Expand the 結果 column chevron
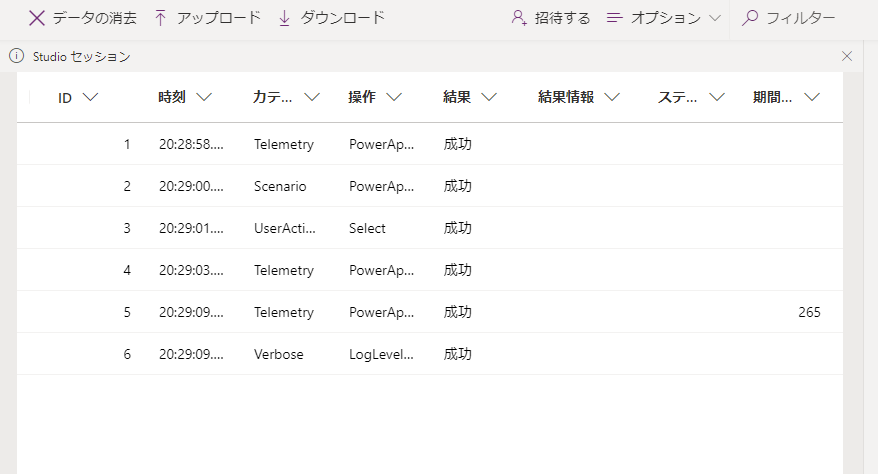The image size is (878, 474). pos(489,97)
